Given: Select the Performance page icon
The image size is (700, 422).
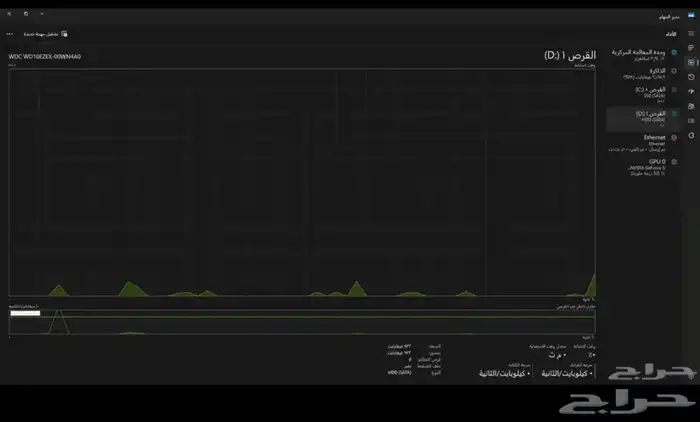Looking at the screenshot, I should point(690,62).
